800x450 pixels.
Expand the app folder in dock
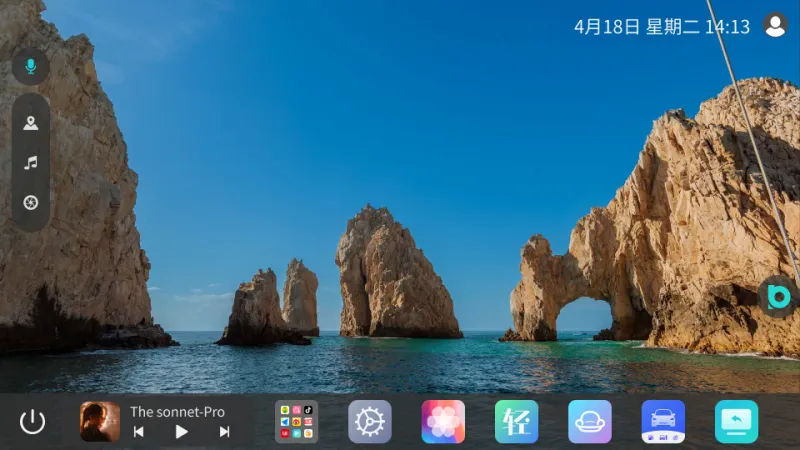(x=296, y=421)
